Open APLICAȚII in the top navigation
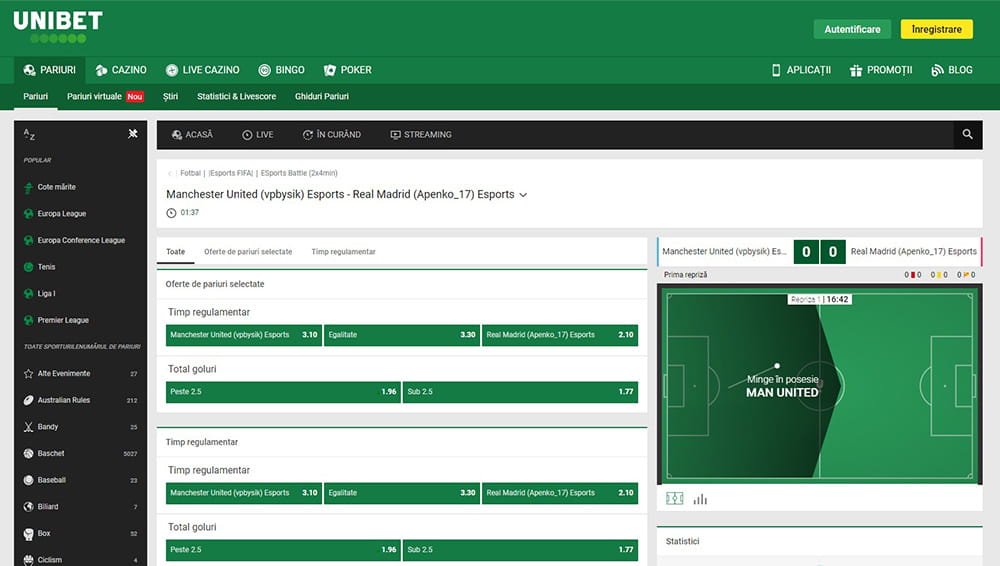Viewport: 1000px width, 566px height. coord(801,70)
